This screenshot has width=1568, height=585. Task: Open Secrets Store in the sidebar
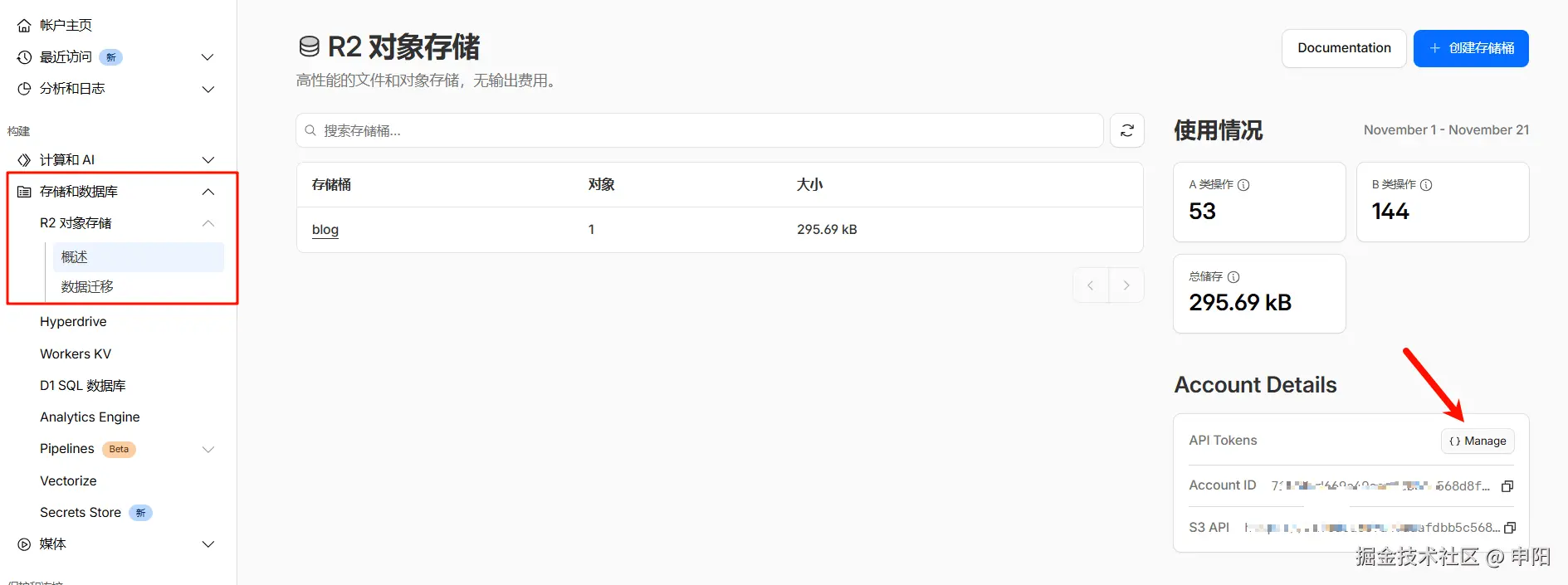[x=81, y=513]
